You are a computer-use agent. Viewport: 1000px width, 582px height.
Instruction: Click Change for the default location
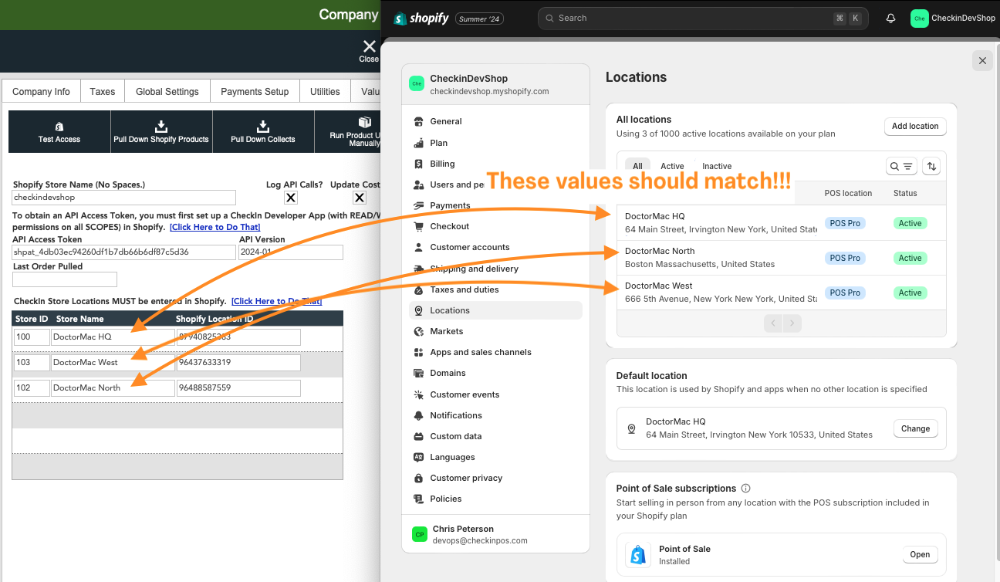[x=914, y=429]
